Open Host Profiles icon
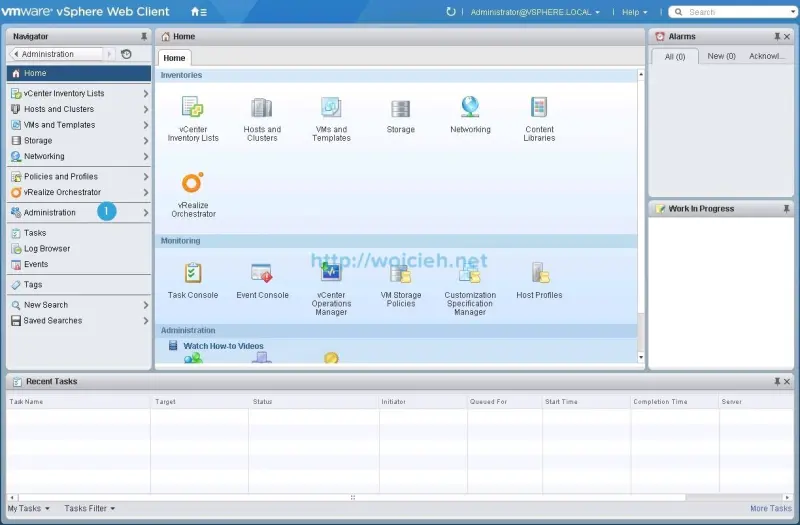The width and height of the screenshot is (800, 525). 540,273
